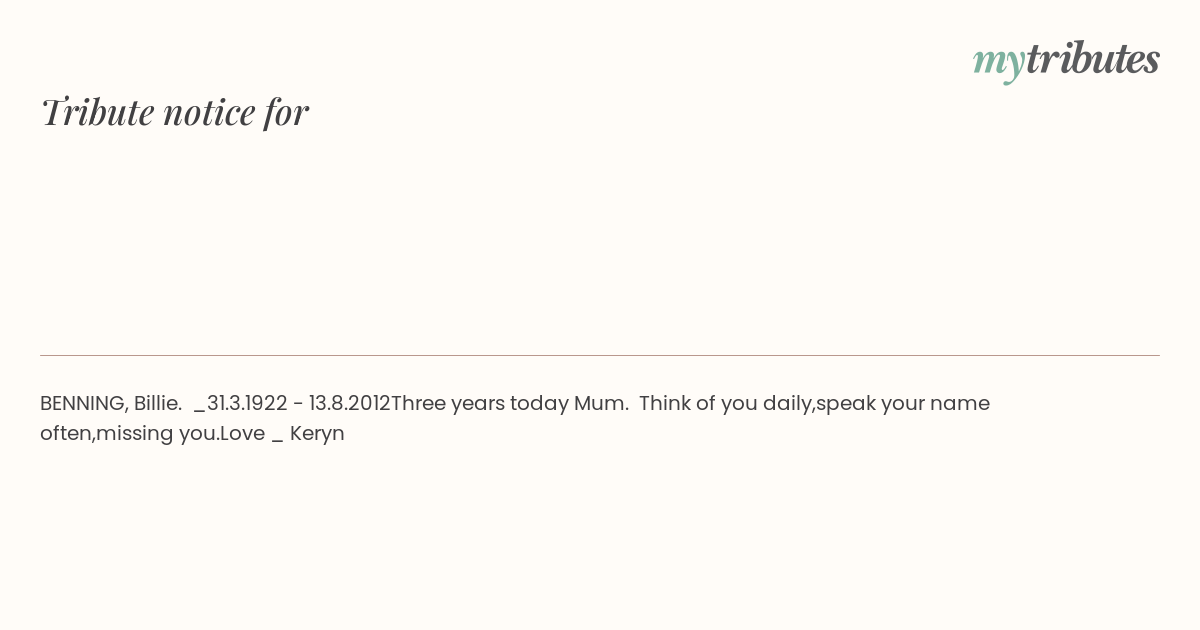This screenshot has height=630, width=1200.
Task: Click the word "for" in the heading
Action: 286,112
